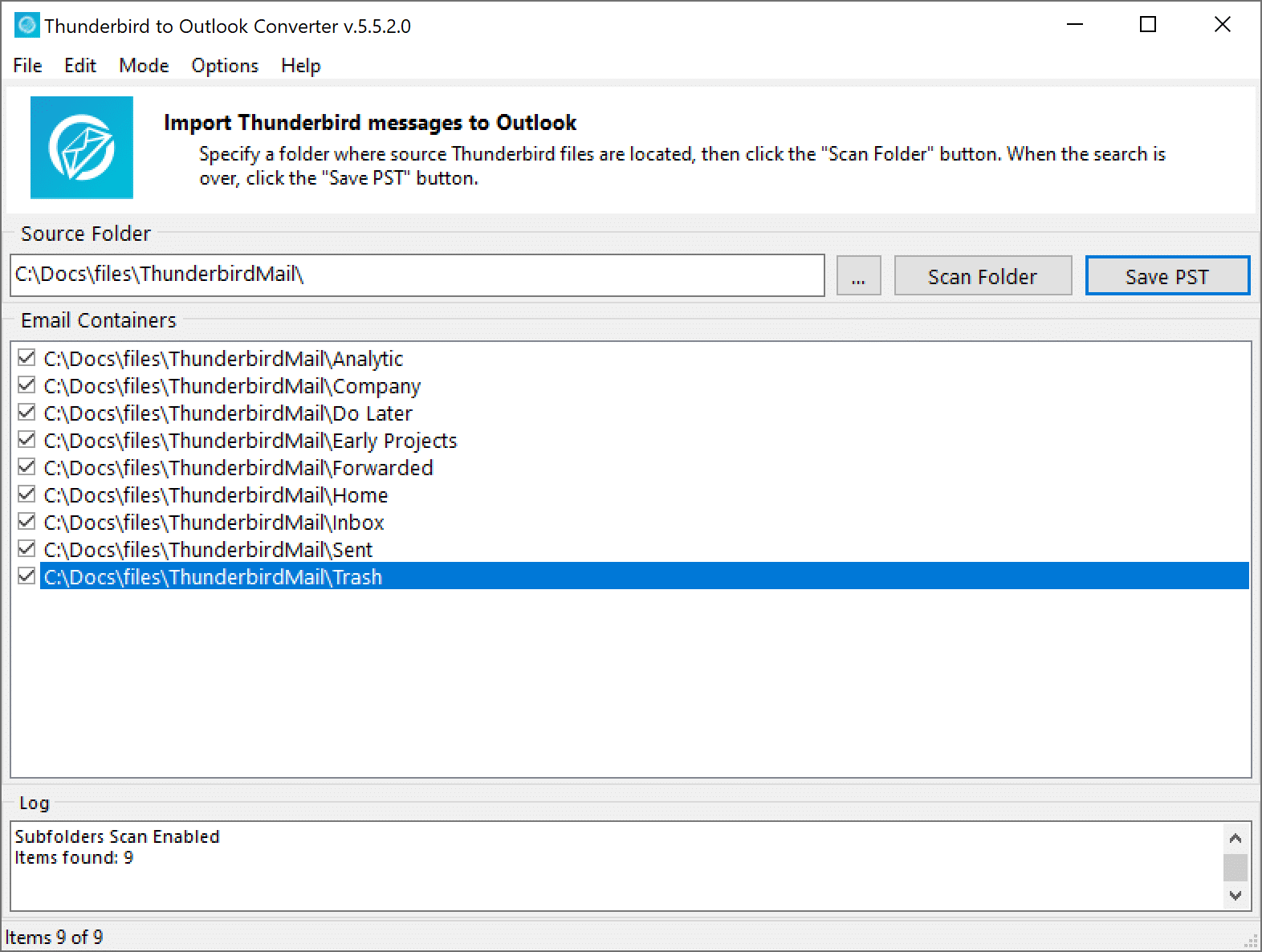
Task: Open the File menu
Action: coord(27,66)
